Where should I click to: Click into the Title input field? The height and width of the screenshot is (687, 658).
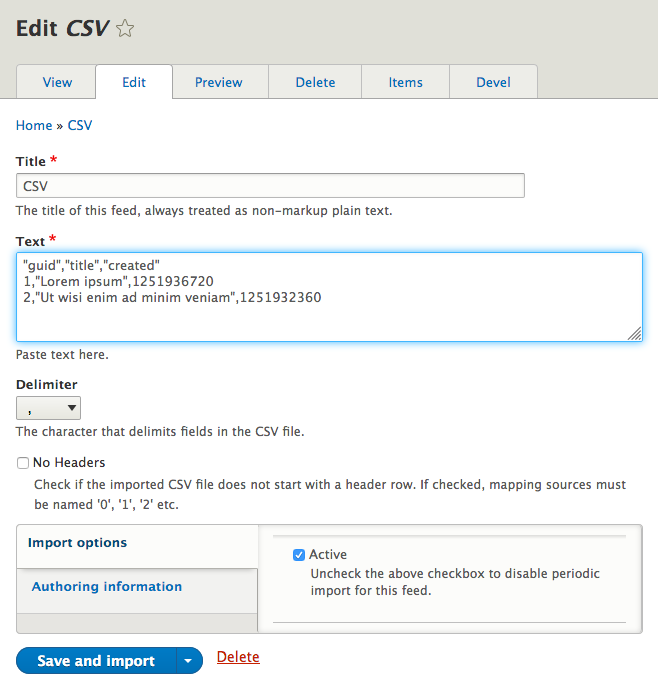(x=270, y=186)
